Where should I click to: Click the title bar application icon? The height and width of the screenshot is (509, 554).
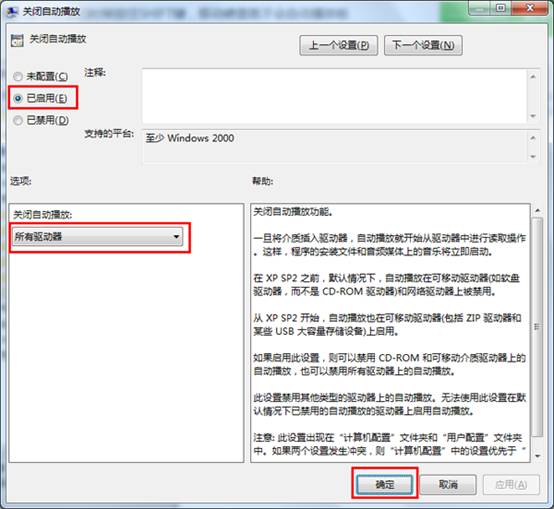point(12,11)
